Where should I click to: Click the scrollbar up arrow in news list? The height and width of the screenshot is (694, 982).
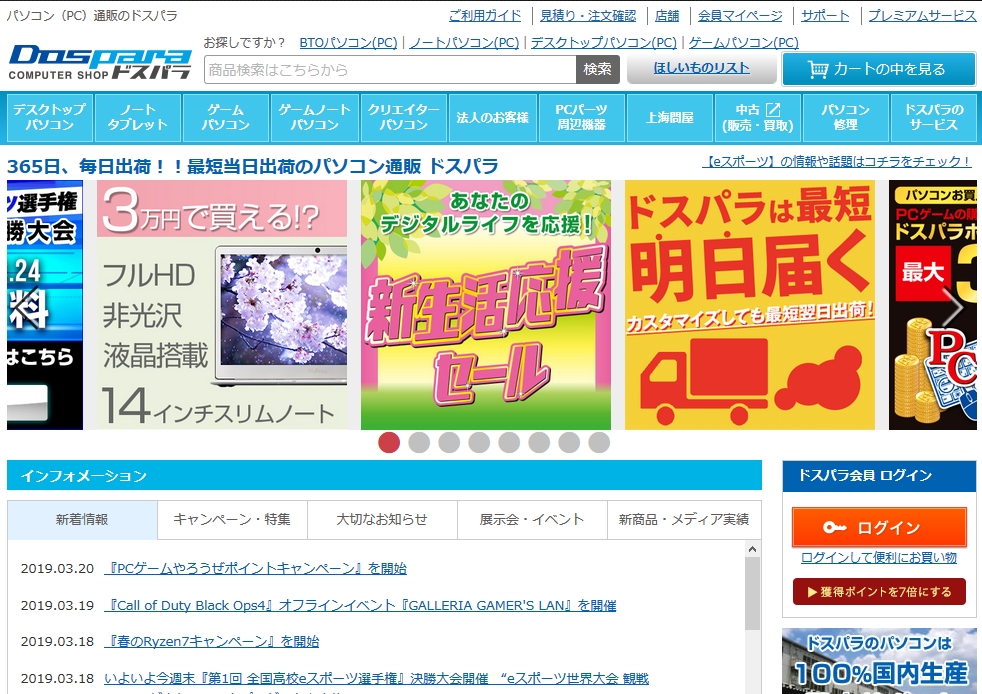(x=752, y=549)
